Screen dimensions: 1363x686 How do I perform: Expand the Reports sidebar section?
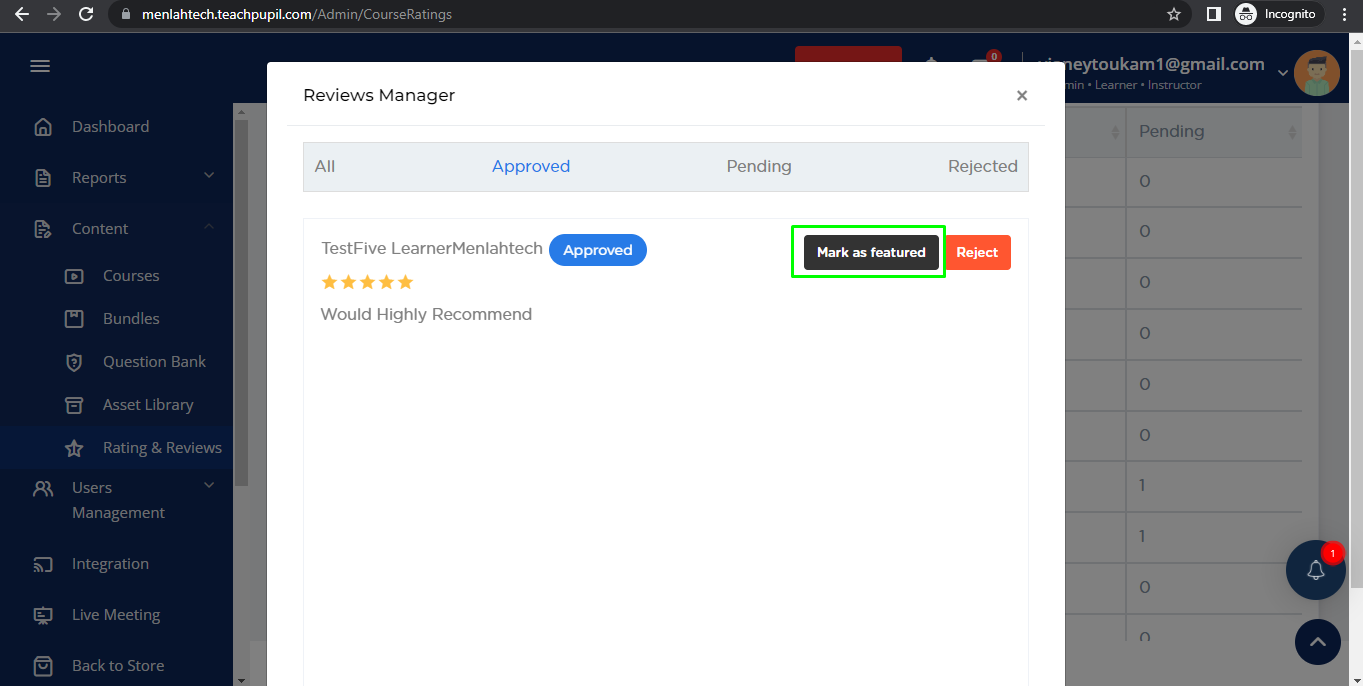click(209, 177)
